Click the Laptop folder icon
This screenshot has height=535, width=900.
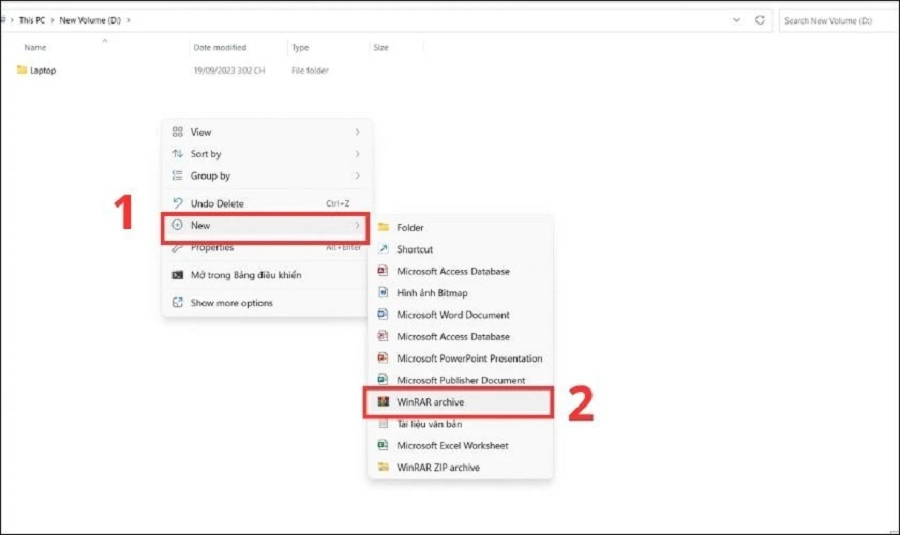point(22,70)
